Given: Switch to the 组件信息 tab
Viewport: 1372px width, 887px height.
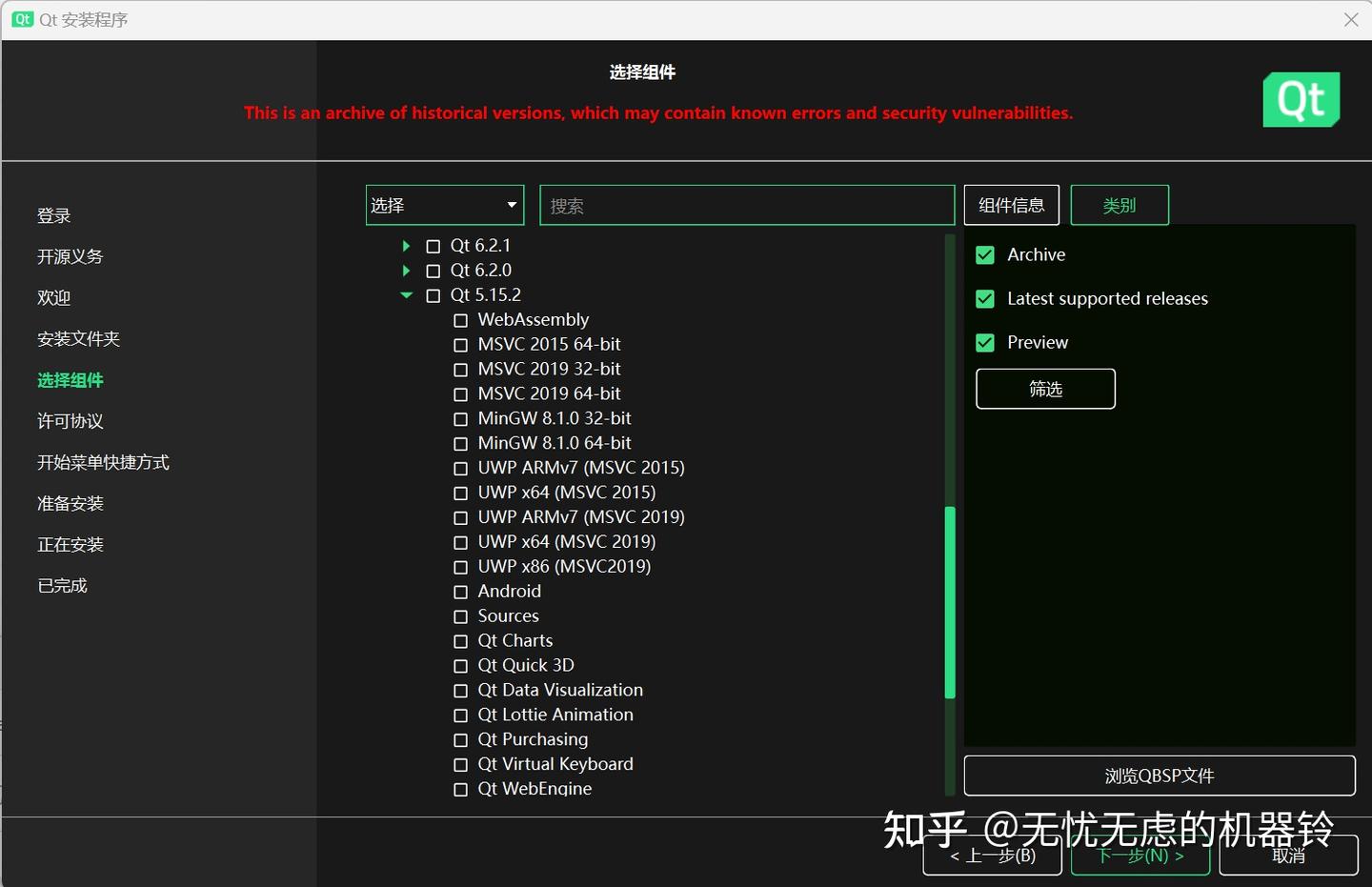Looking at the screenshot, I should [1011, 204].
